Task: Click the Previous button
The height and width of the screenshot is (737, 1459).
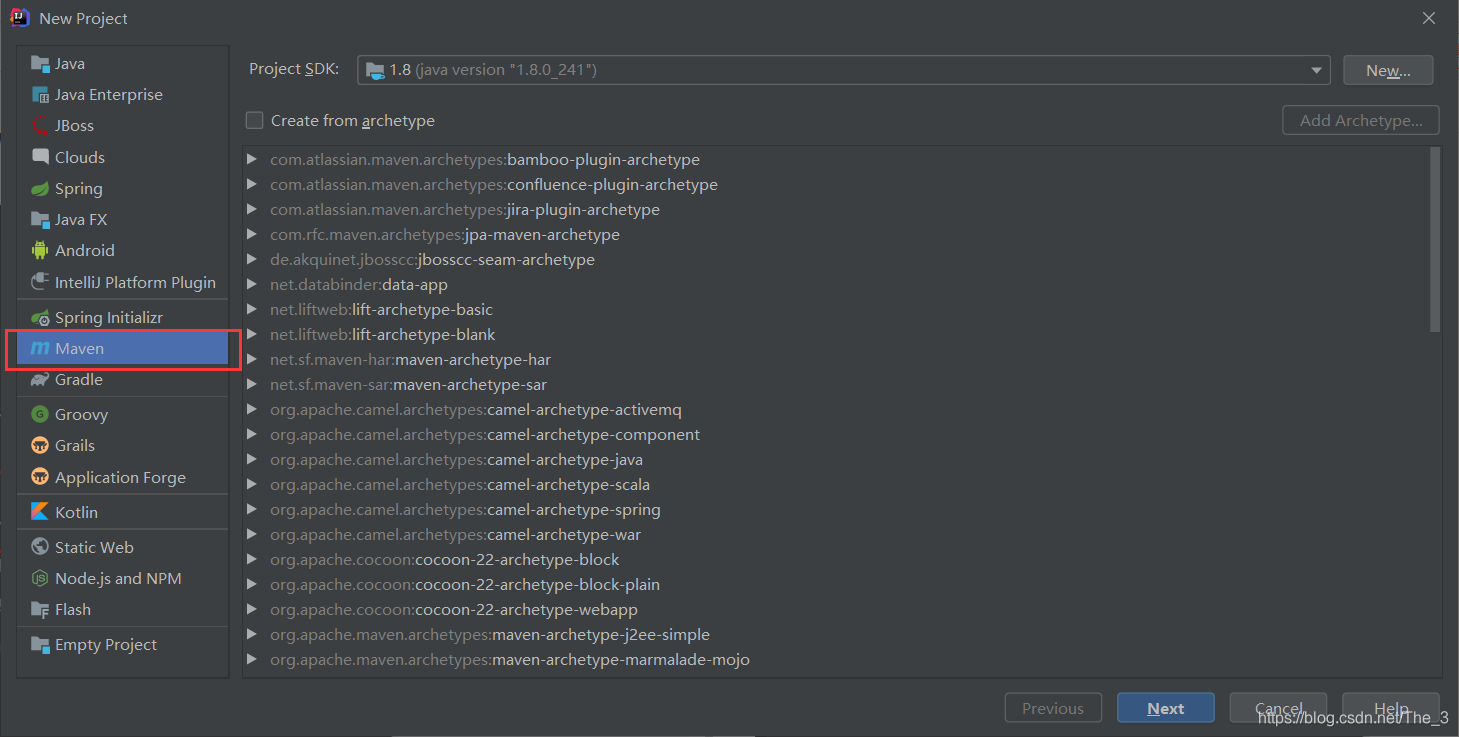Action: tap(1053, 708)
